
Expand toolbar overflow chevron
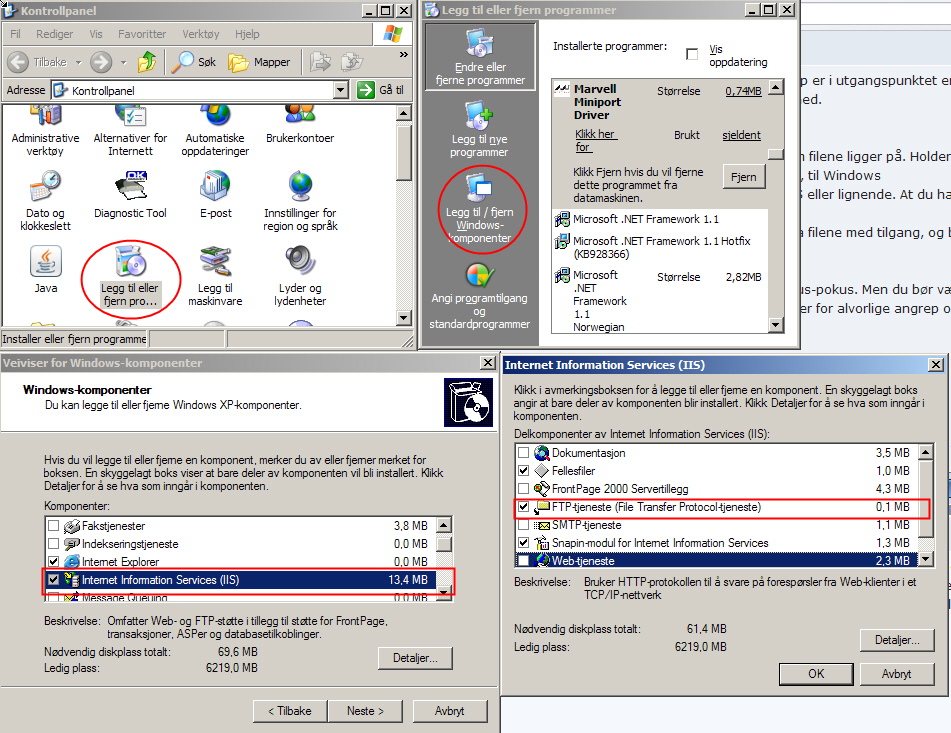click(x=404, y=55)
